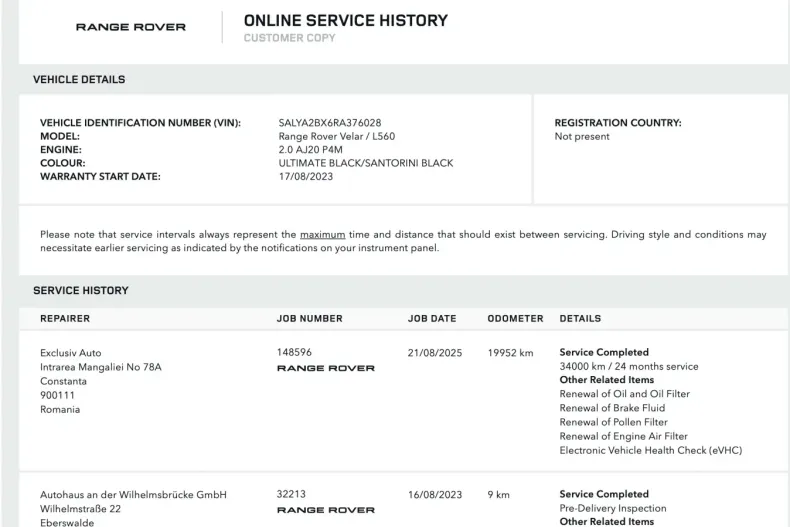790x527 pixels.
Task: Click the city 'Eberswalde'
Action: tap(67, 522)
